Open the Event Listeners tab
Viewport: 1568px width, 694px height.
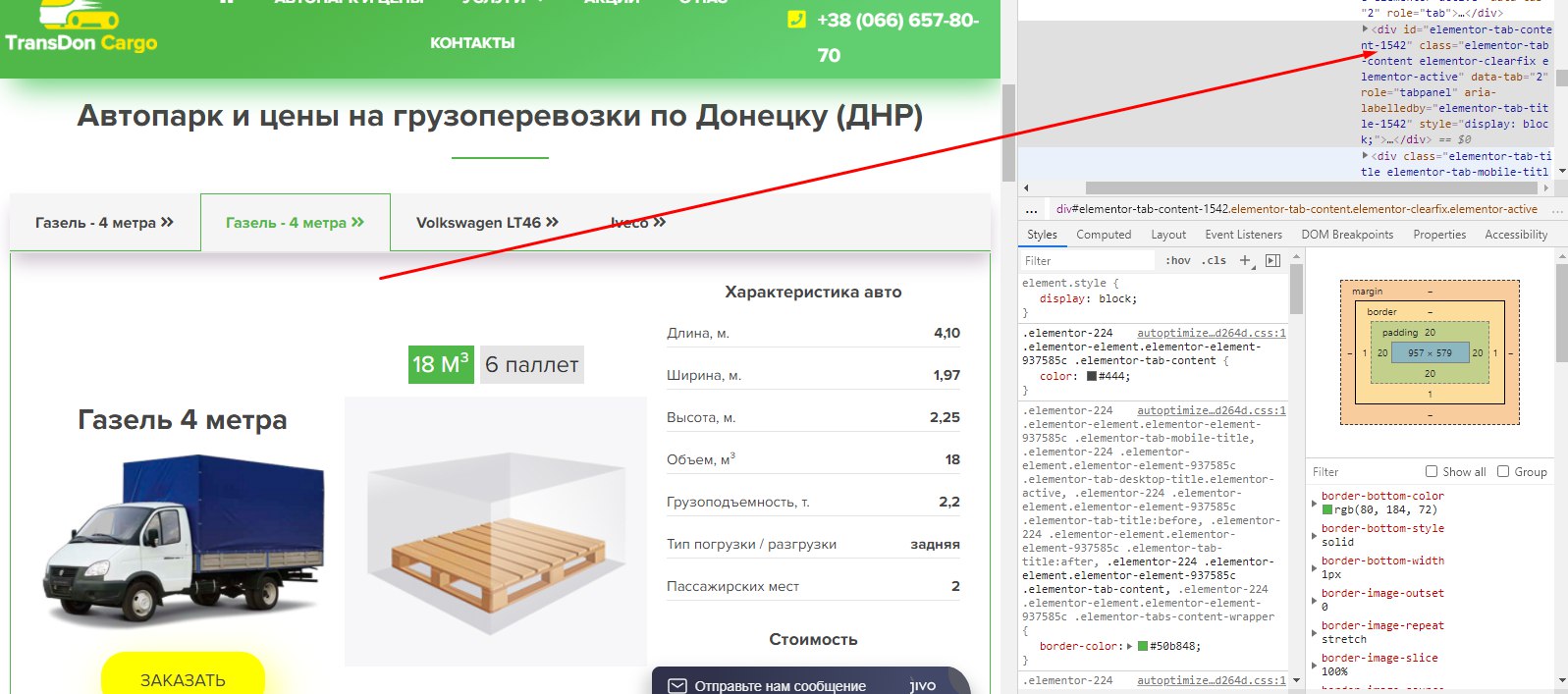tap(1244, 235)
